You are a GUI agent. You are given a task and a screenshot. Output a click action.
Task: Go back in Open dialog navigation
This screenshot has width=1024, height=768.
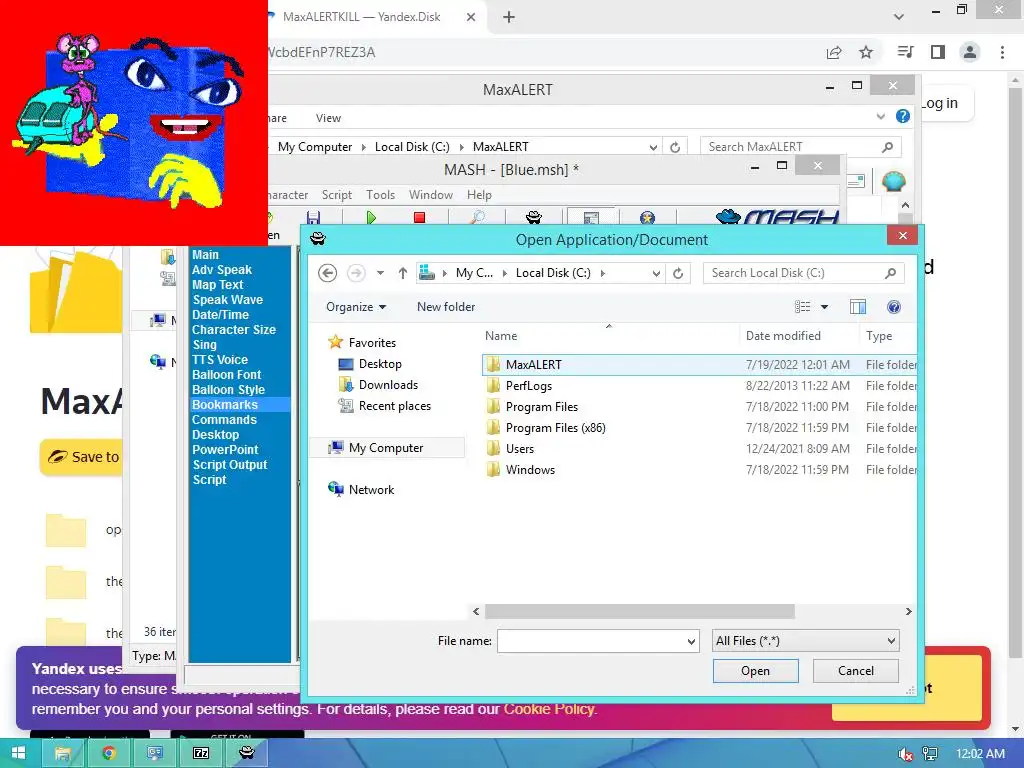328,273
